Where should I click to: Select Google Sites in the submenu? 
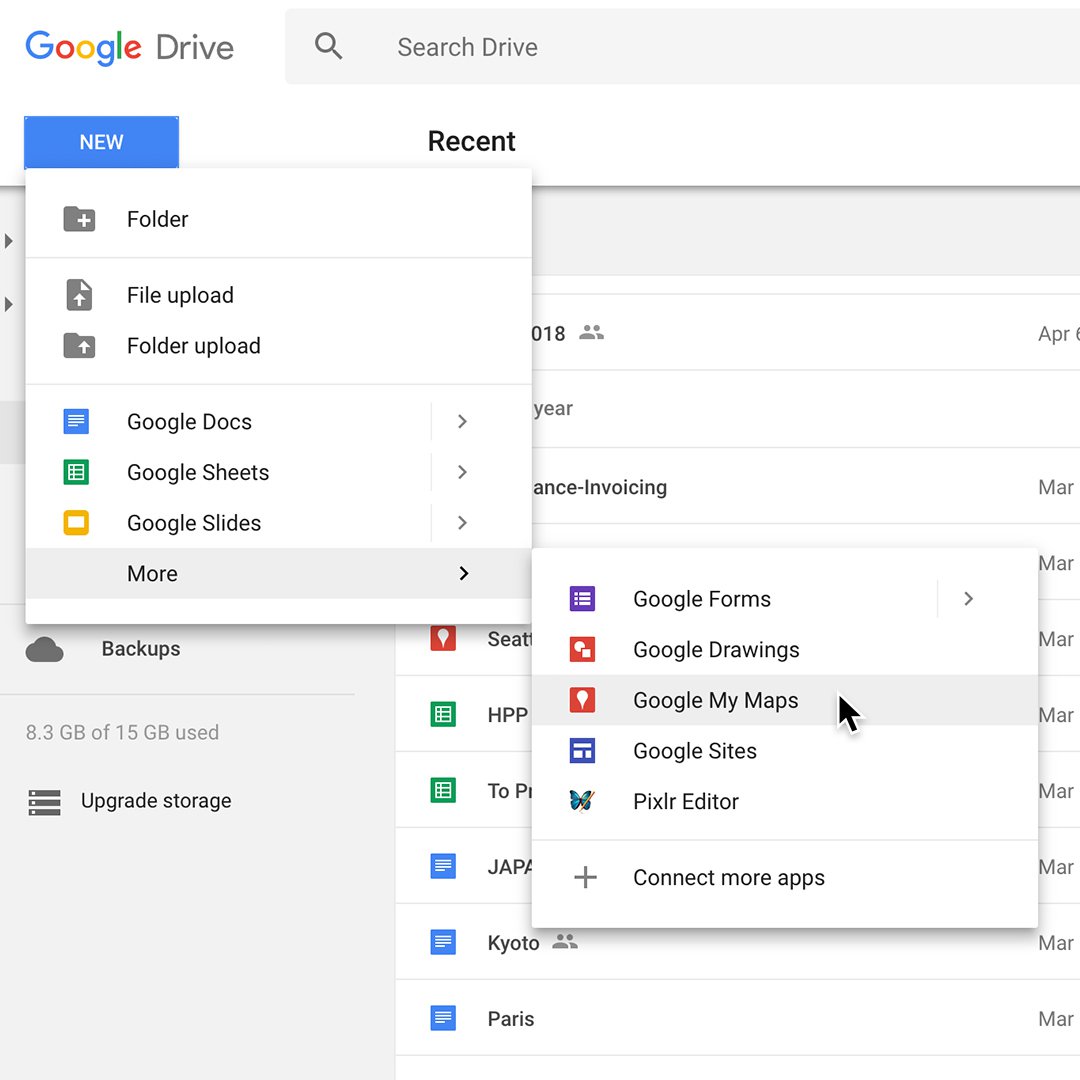click(x=785, y=751)
